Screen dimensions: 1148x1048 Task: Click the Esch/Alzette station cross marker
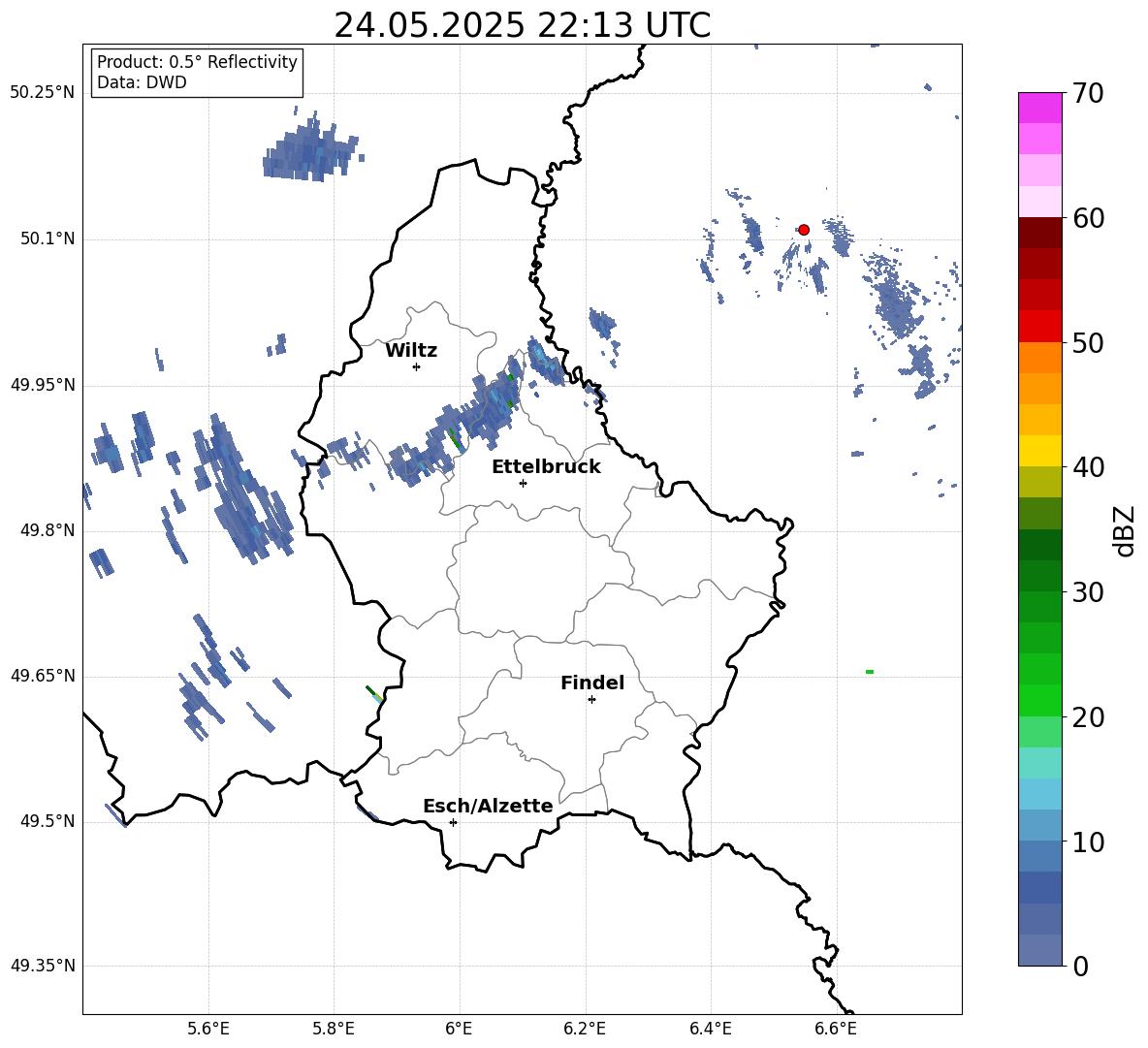coord(453,822)
